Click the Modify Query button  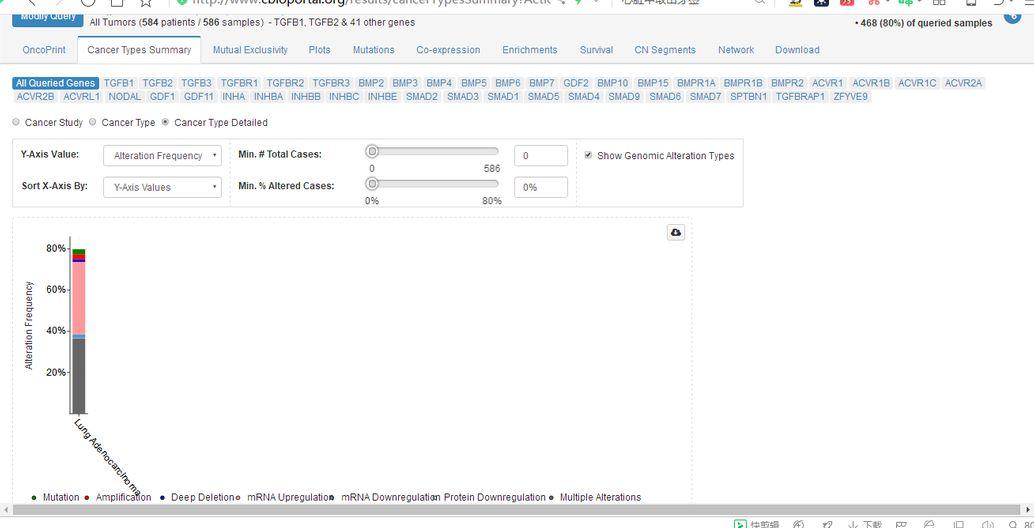point(48,17)
